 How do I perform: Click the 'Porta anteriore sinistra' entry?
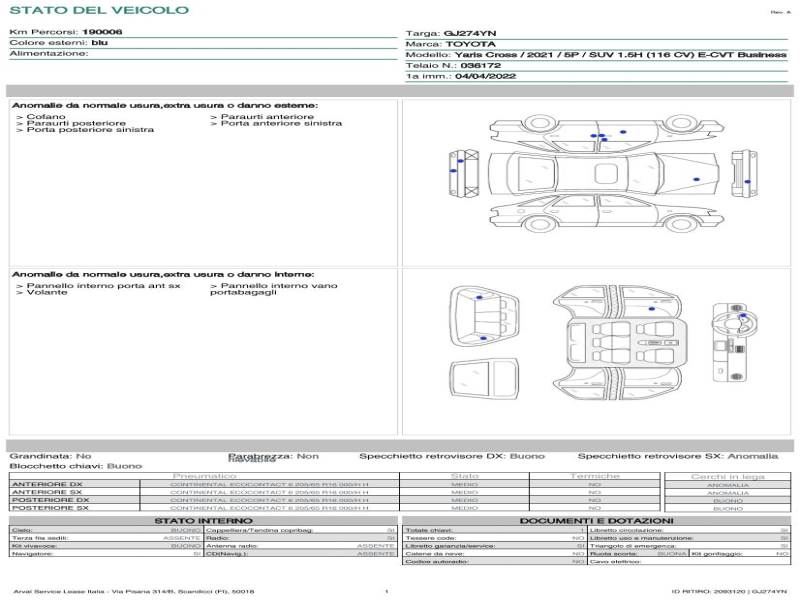[282, 123]
